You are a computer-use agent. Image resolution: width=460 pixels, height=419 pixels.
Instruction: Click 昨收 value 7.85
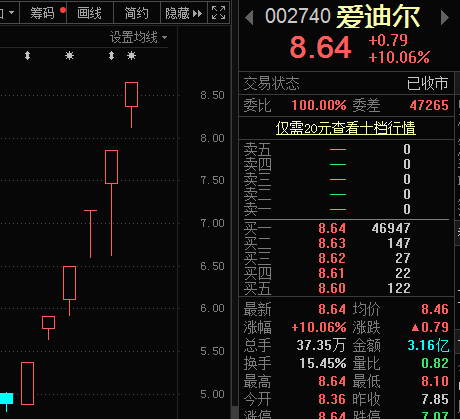[435, 399]
